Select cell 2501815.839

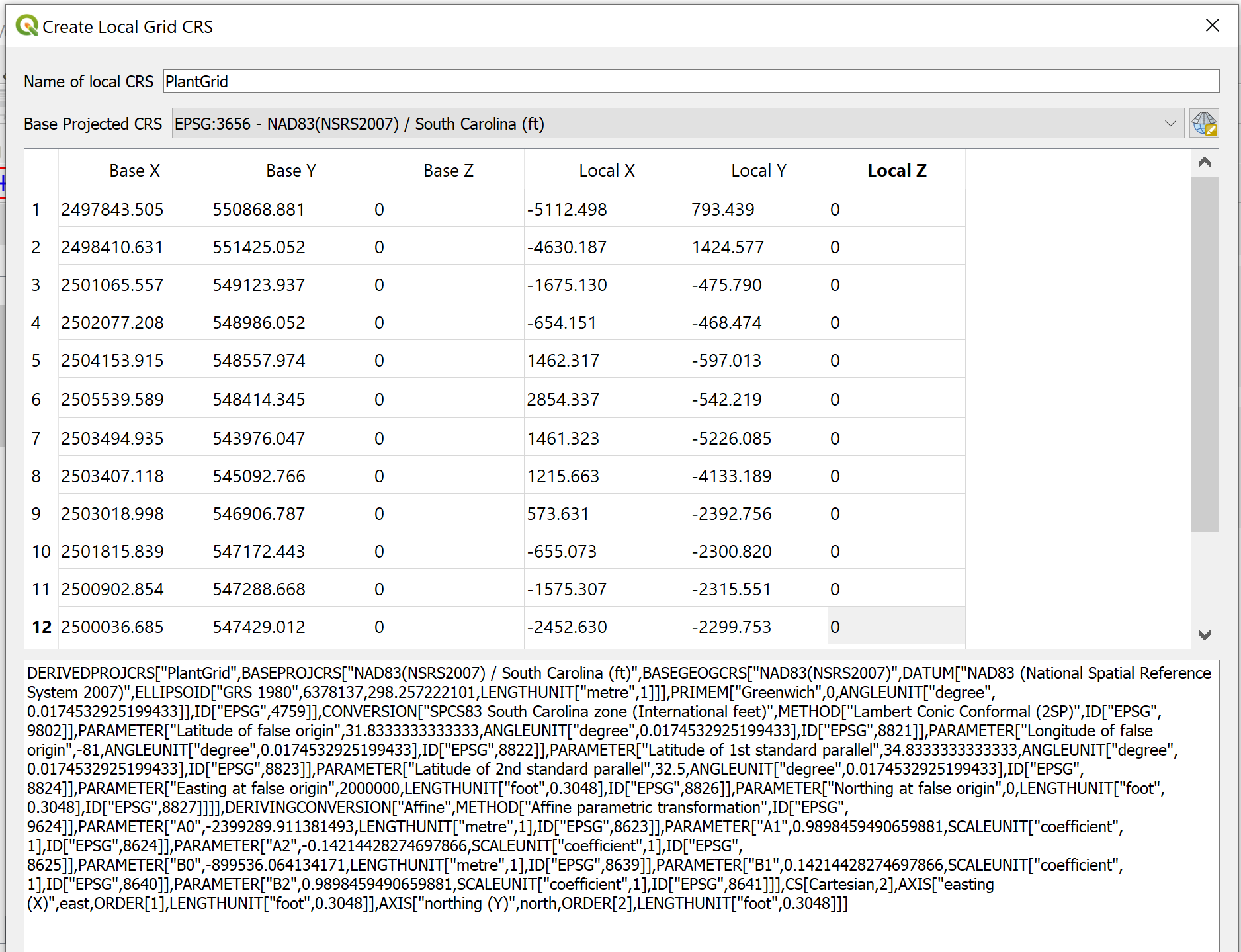(x=134, y=551)
